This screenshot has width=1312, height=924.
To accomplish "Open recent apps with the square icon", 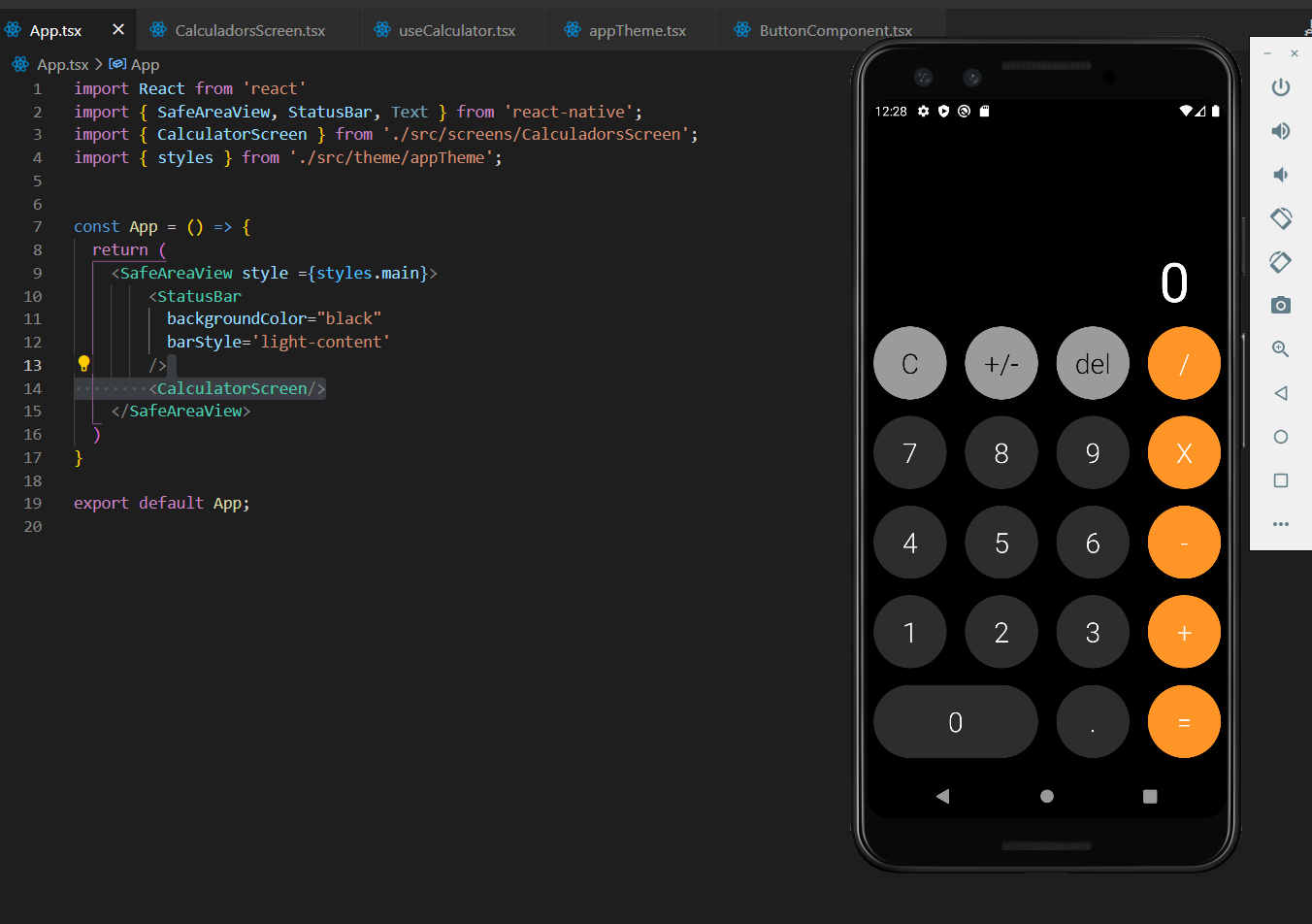I will pyautogui.click(x=1150, y=796).
